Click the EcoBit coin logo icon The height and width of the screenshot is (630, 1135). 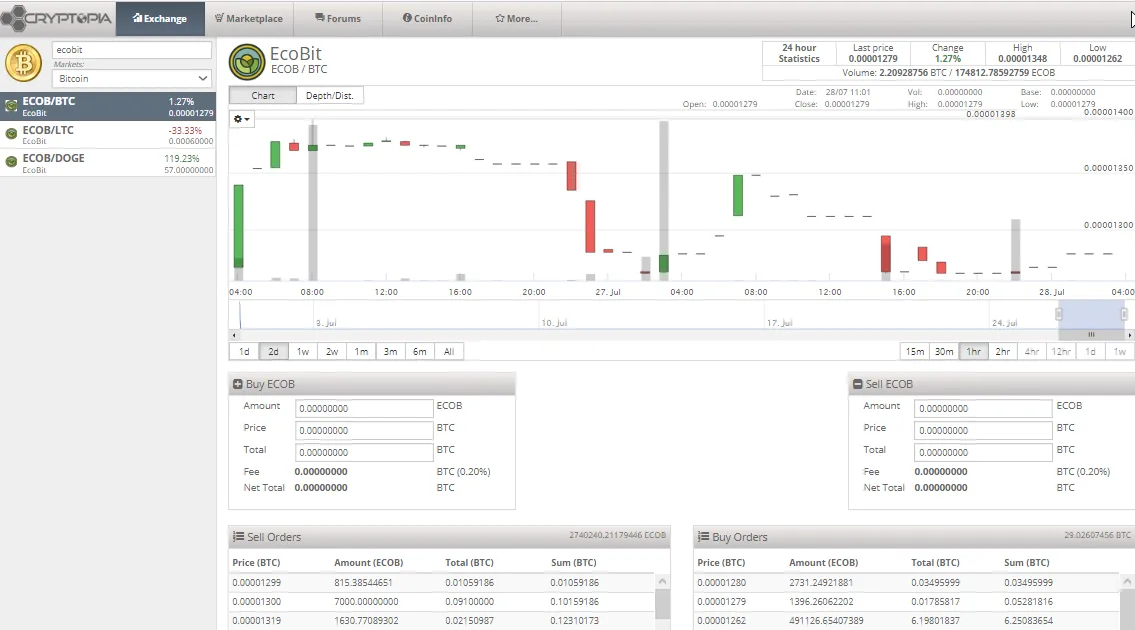click(247, 62)
